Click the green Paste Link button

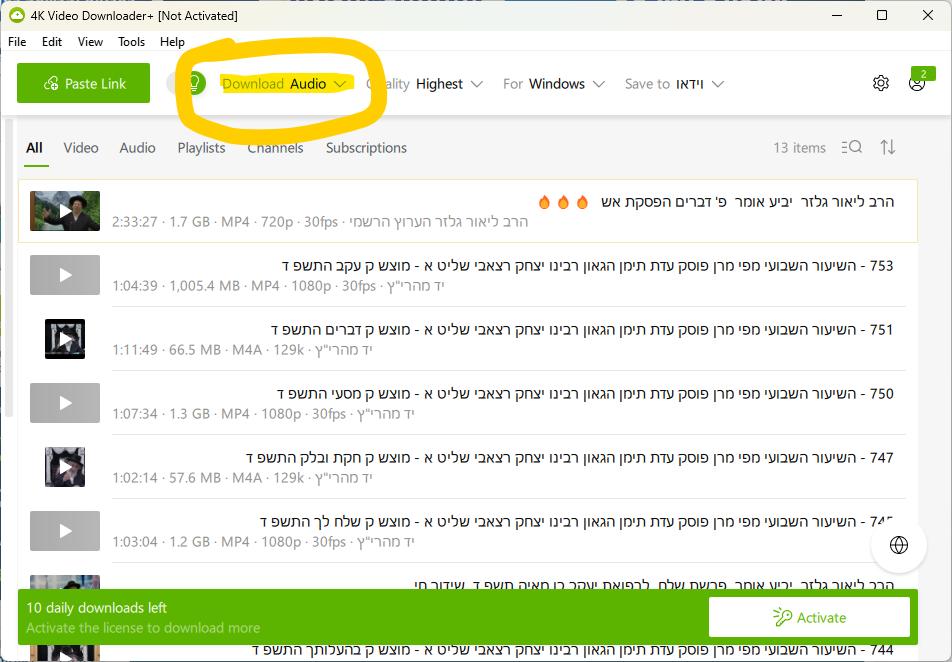pos(83,83)
